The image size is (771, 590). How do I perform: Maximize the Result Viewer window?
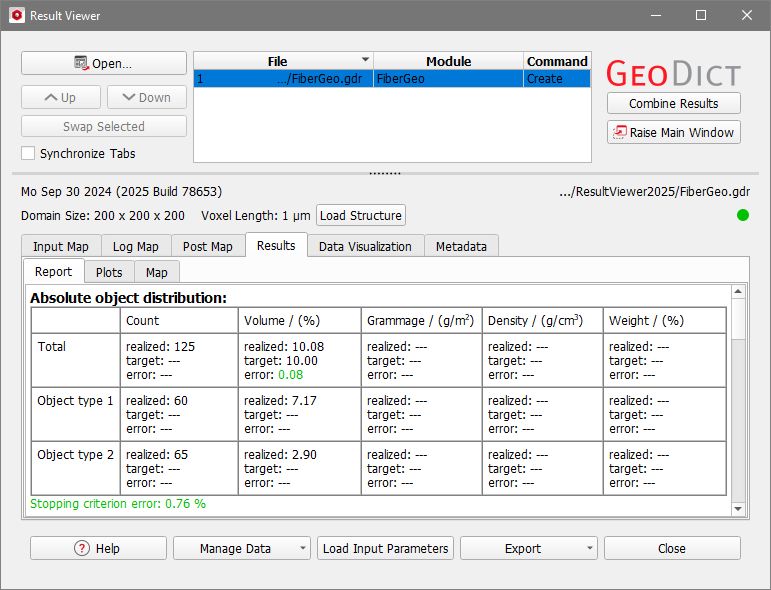click(x=701, y=15)
